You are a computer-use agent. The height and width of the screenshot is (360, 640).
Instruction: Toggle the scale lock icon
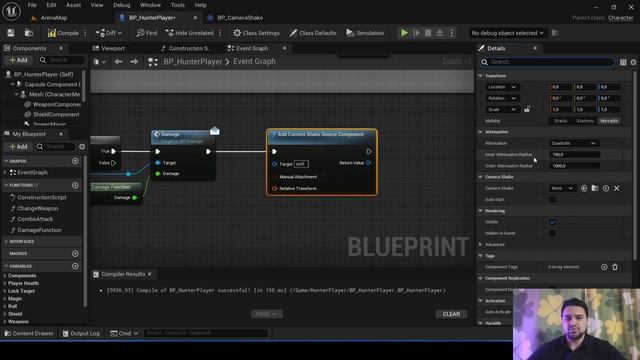click(x=527, y=109)
